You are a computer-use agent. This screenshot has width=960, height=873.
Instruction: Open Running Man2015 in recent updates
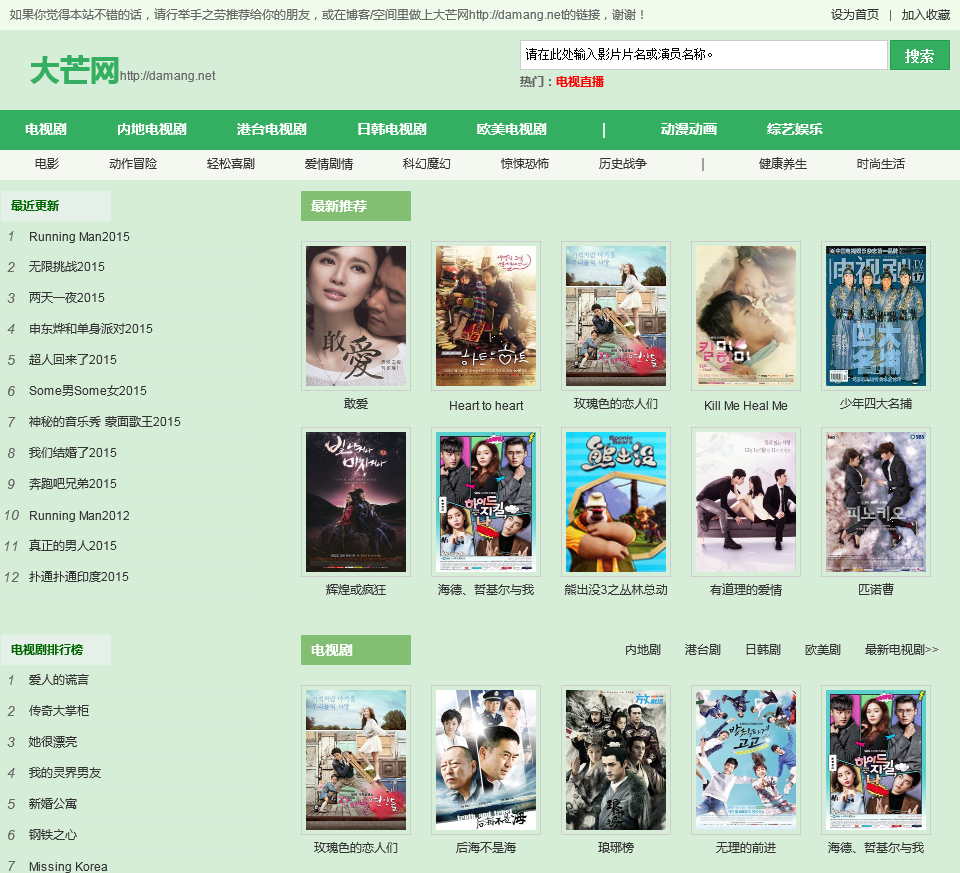(80, 236)
